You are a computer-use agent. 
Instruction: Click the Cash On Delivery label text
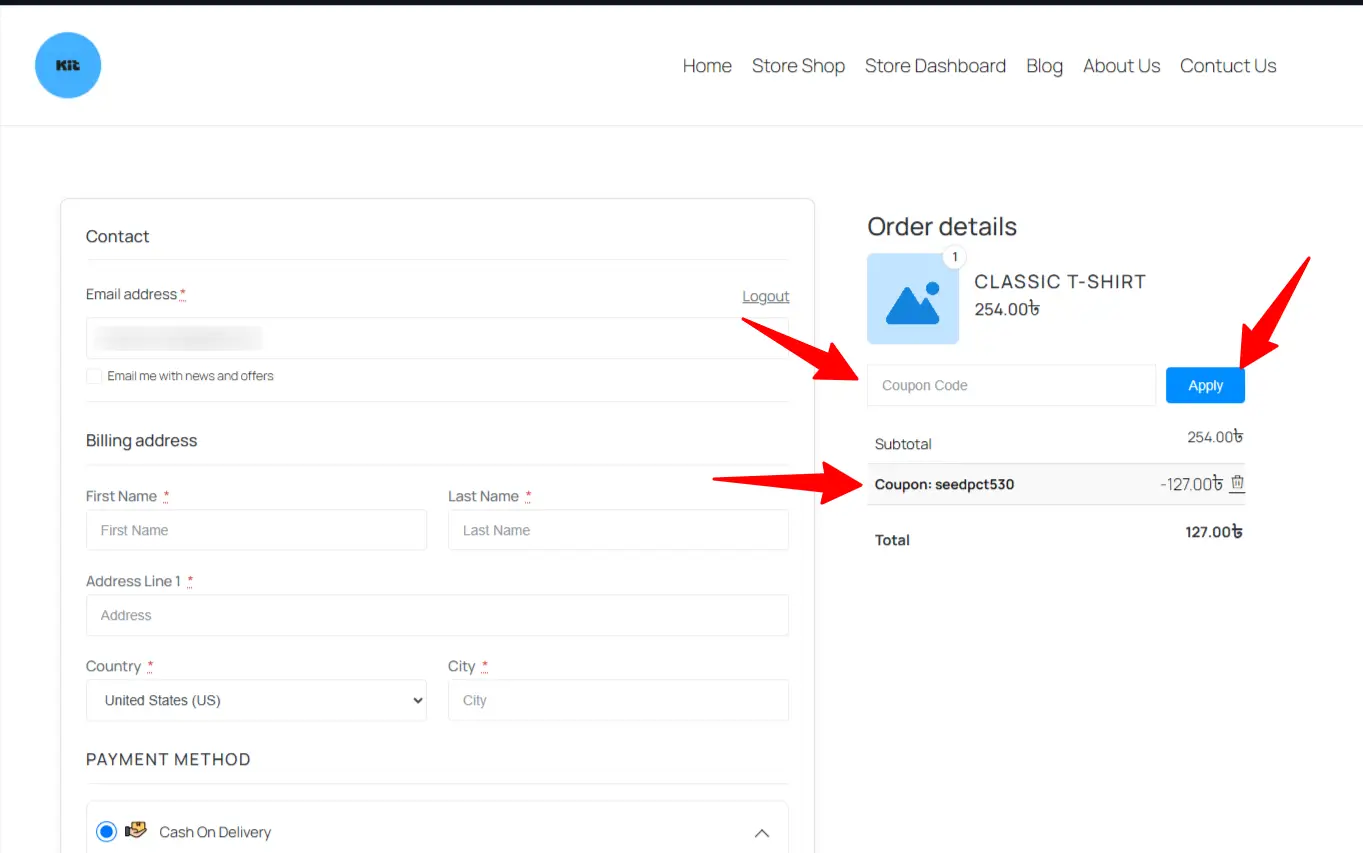click(x=215, y=832)
